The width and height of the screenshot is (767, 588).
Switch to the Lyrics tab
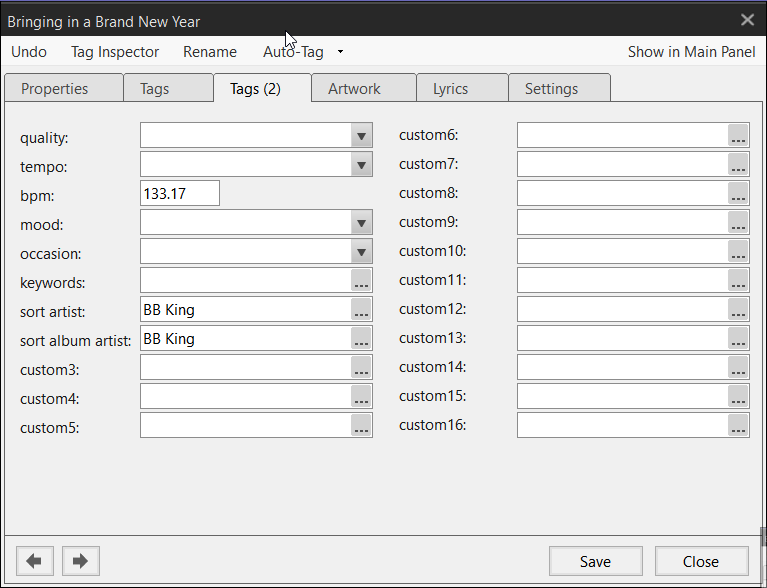coord(450,89)
